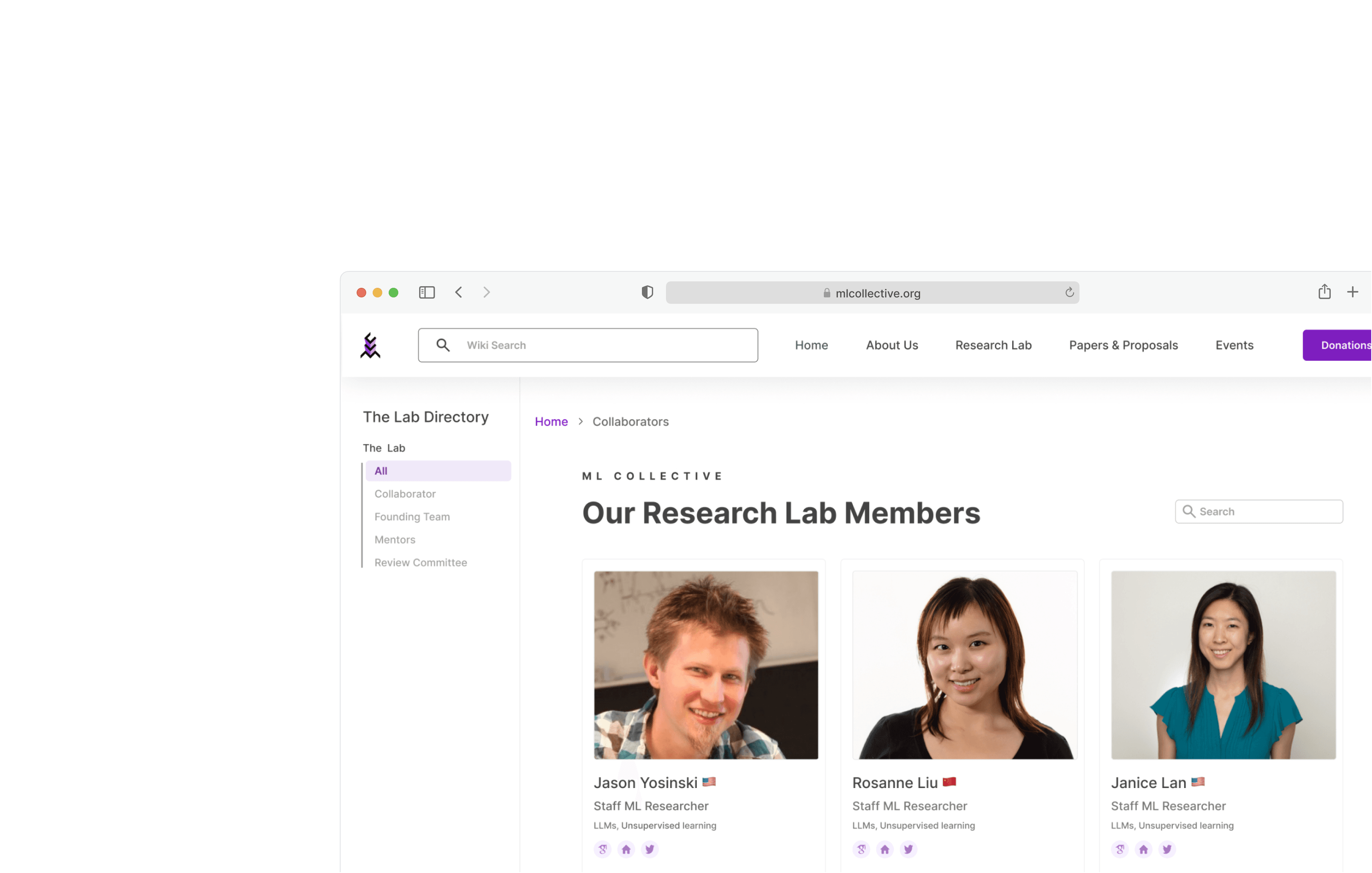Select Collaborator in Lab Directory
This screenshot has width=1372, height=873.
coord(405,494)
